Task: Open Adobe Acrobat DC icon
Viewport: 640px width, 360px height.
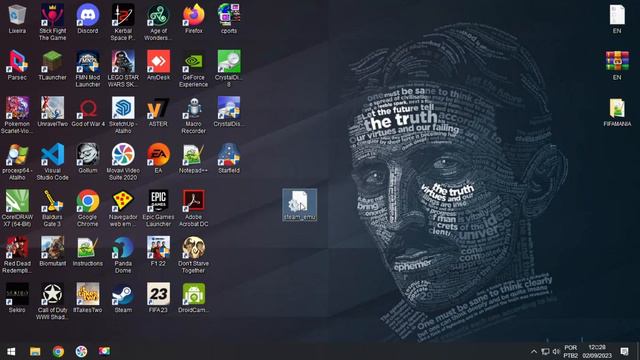Action: coord(193,209)
